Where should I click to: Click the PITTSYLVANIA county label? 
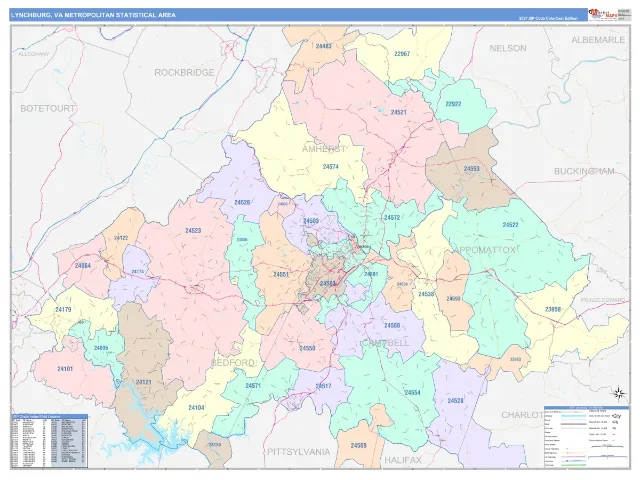click(x=299, y=452)
